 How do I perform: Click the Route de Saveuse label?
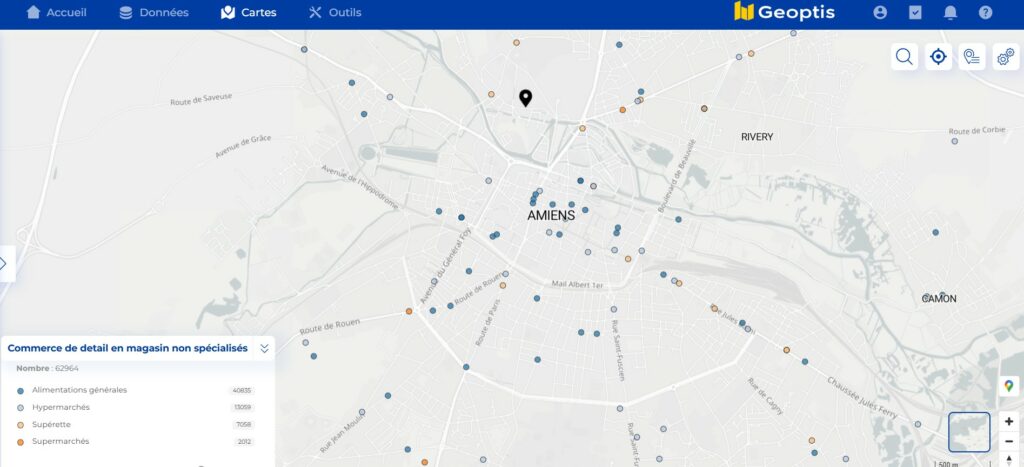[201, 99]
